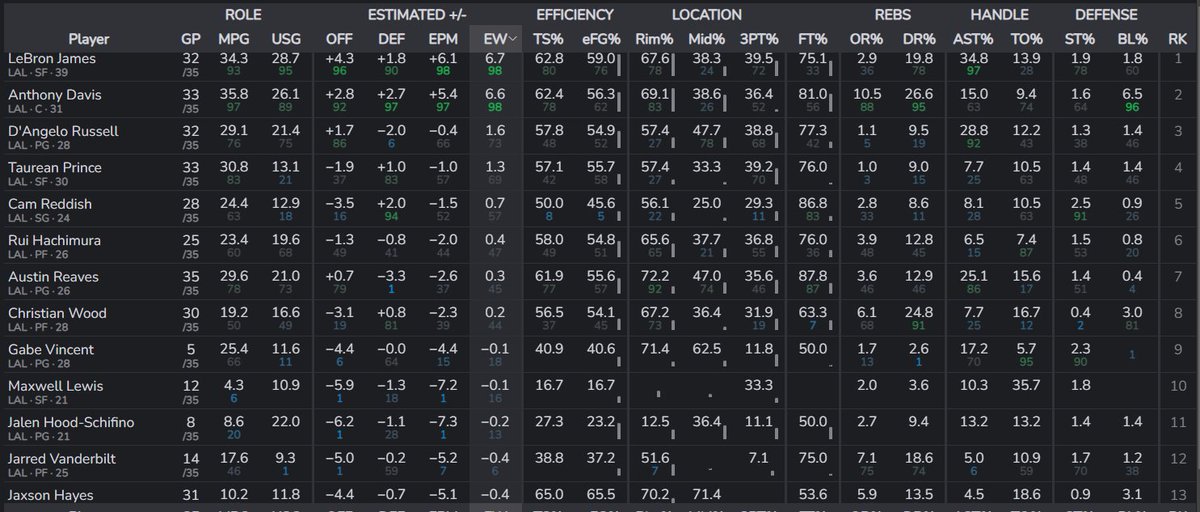Image resolution: width=1200 pixels, height=512 pixels.
Task: Sort by the TS% column header
Action: (550, 40)
